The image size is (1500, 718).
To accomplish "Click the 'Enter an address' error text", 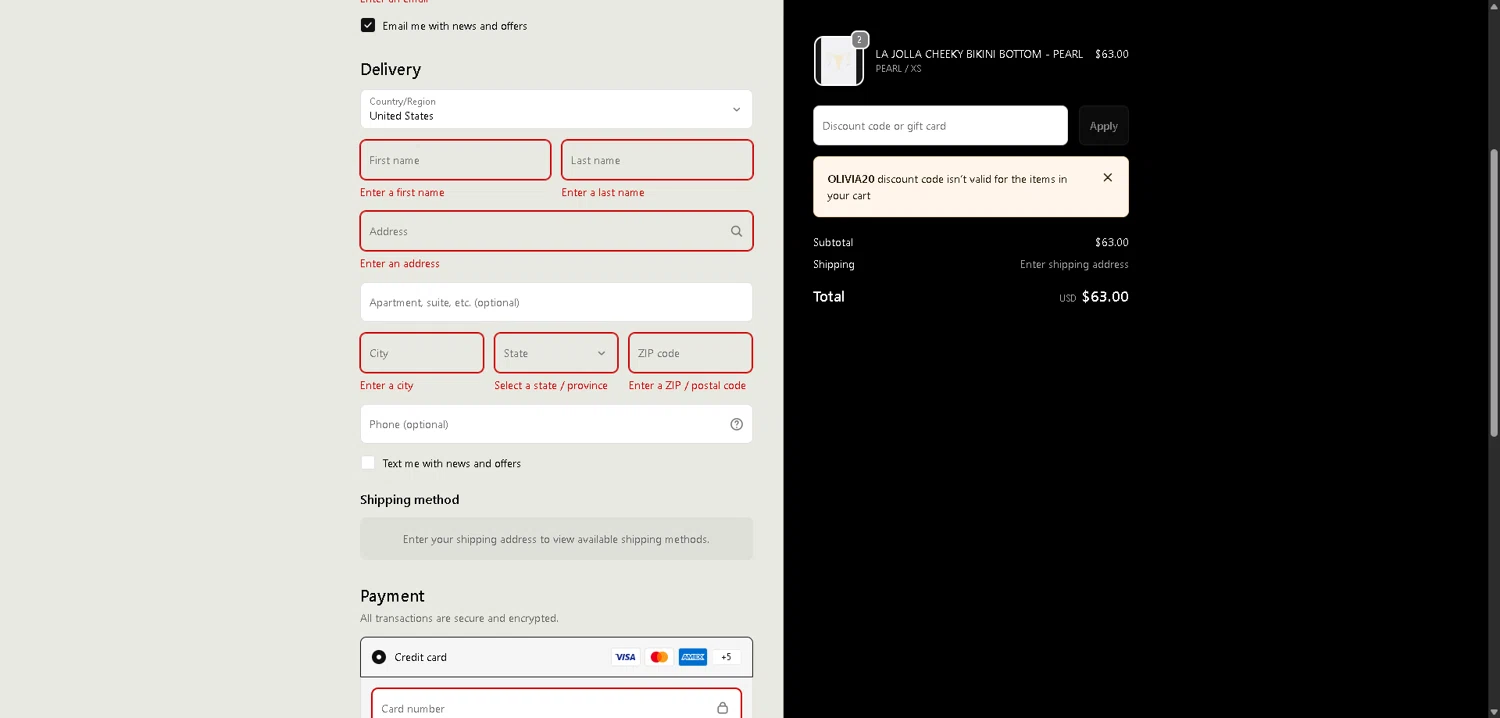I will 400,264.
